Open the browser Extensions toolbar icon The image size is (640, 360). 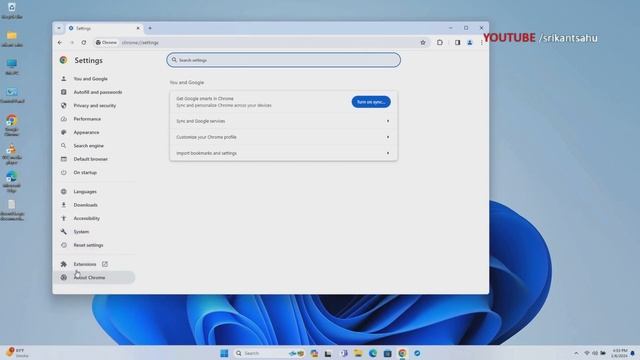[x=440, y=42]
